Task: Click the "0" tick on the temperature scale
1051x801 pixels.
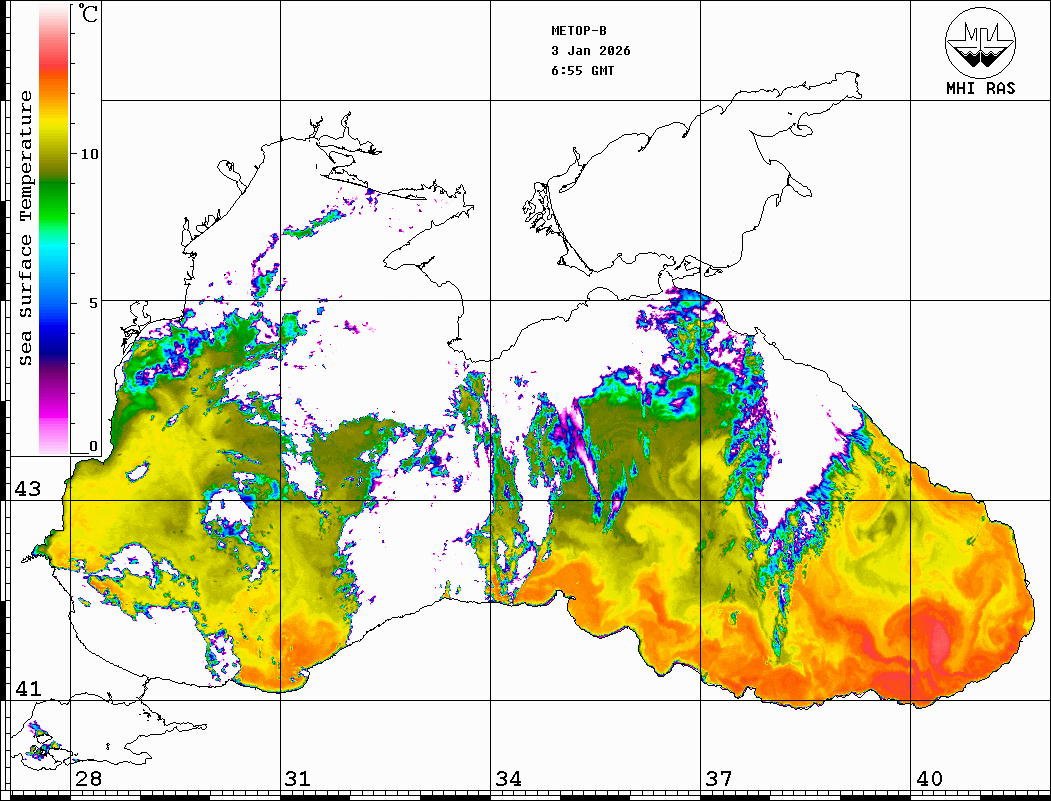Action: [93, 447]
